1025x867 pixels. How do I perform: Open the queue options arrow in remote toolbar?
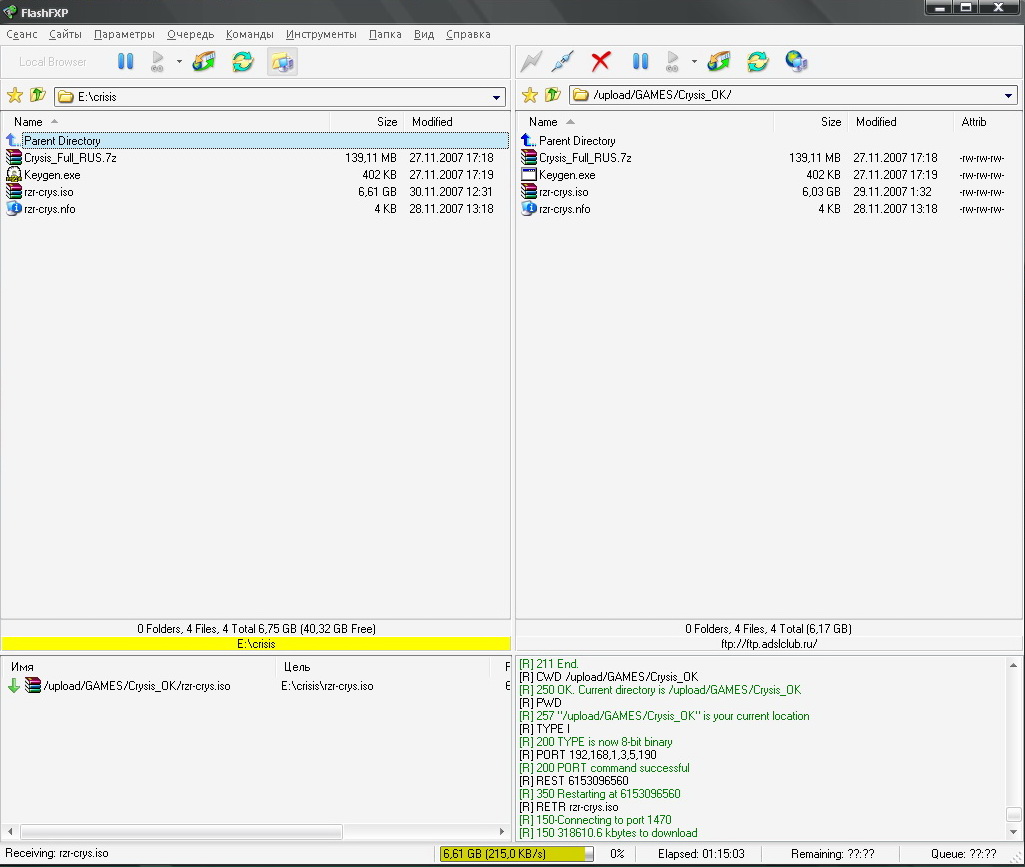click(694, 61)
